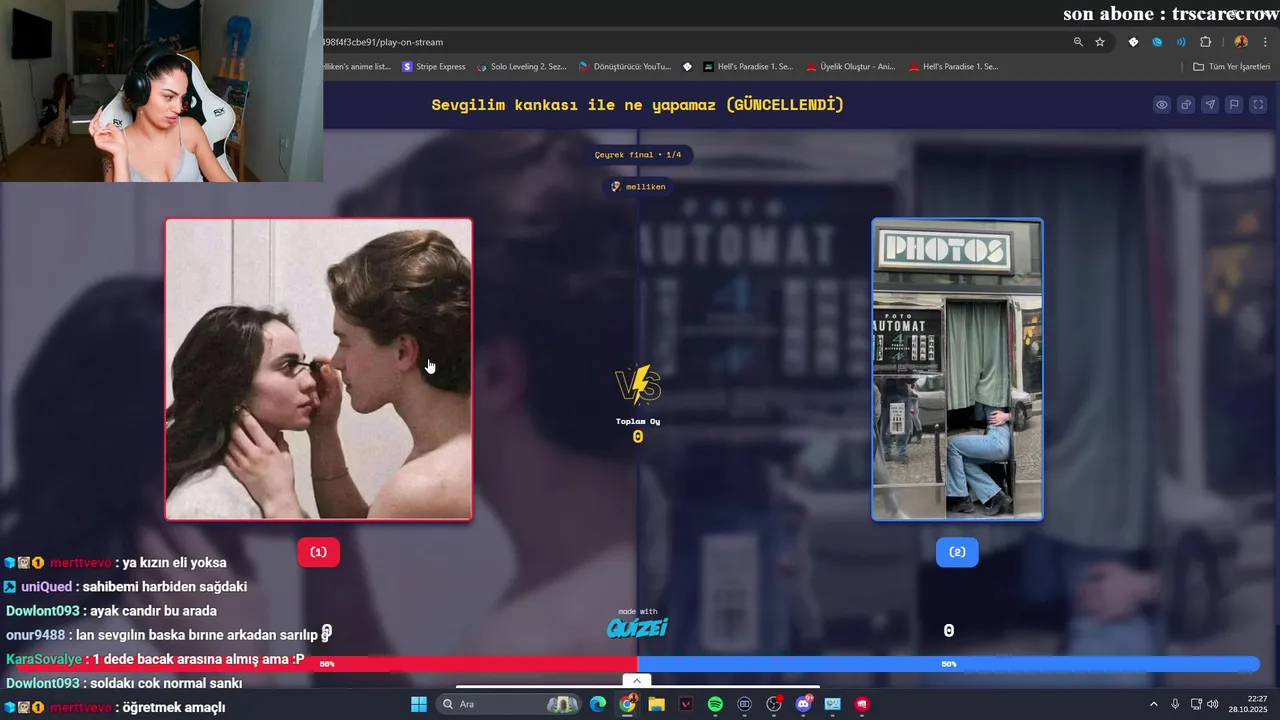Open the Chrome extensions puzzle icon
The width and height of the screenshot is (1280, 720).
pos(1205,42)
